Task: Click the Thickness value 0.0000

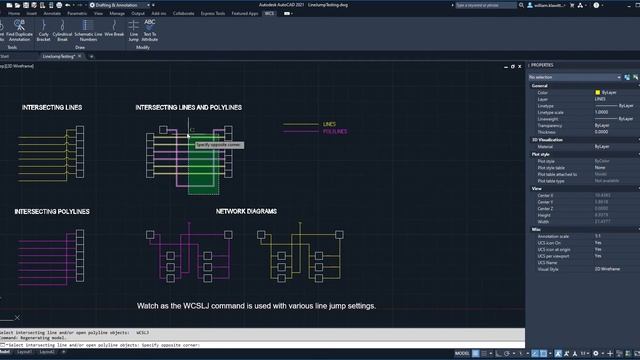Action: (x=601, y=132)
